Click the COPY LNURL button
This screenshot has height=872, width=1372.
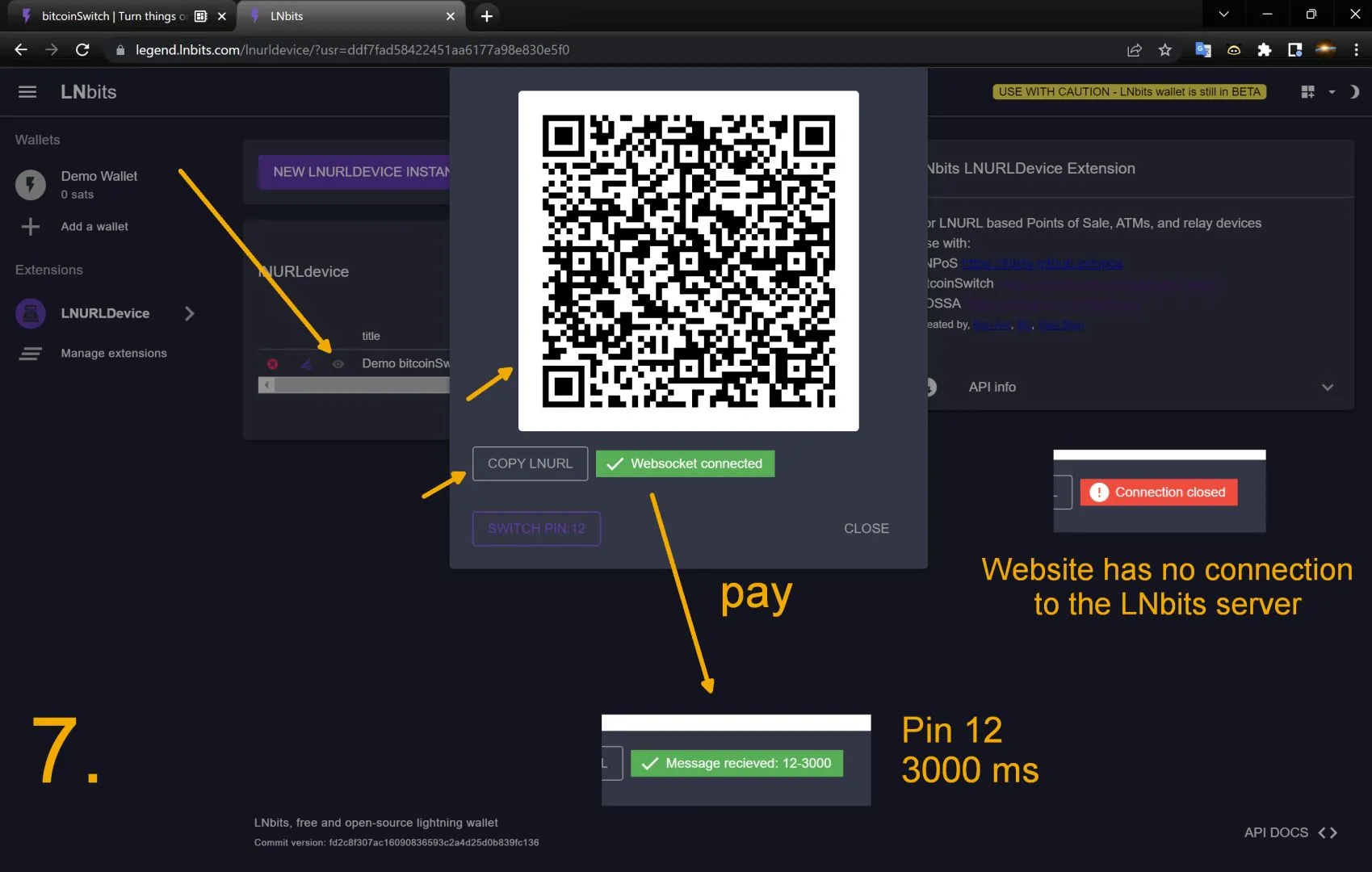pos(530,463)
